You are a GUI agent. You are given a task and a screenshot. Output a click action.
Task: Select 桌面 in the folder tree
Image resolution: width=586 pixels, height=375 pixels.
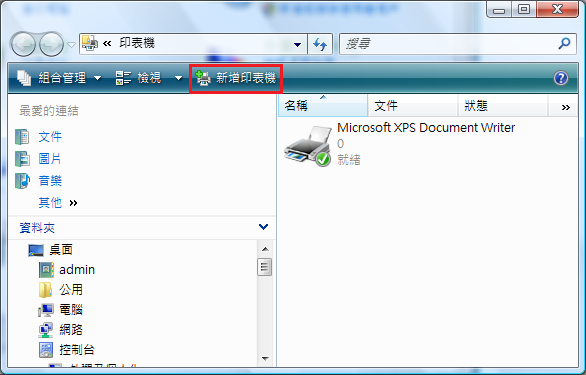pyautogui.click(x=61, y=250)
